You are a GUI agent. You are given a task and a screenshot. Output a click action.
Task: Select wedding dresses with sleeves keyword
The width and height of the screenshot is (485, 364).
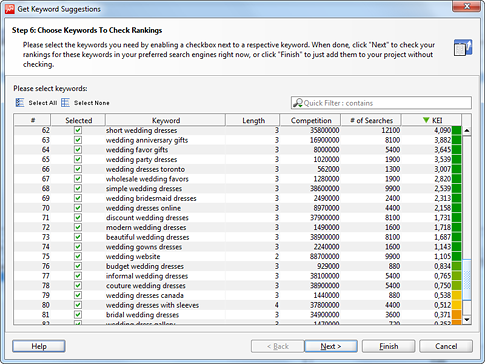click(152, 305)
